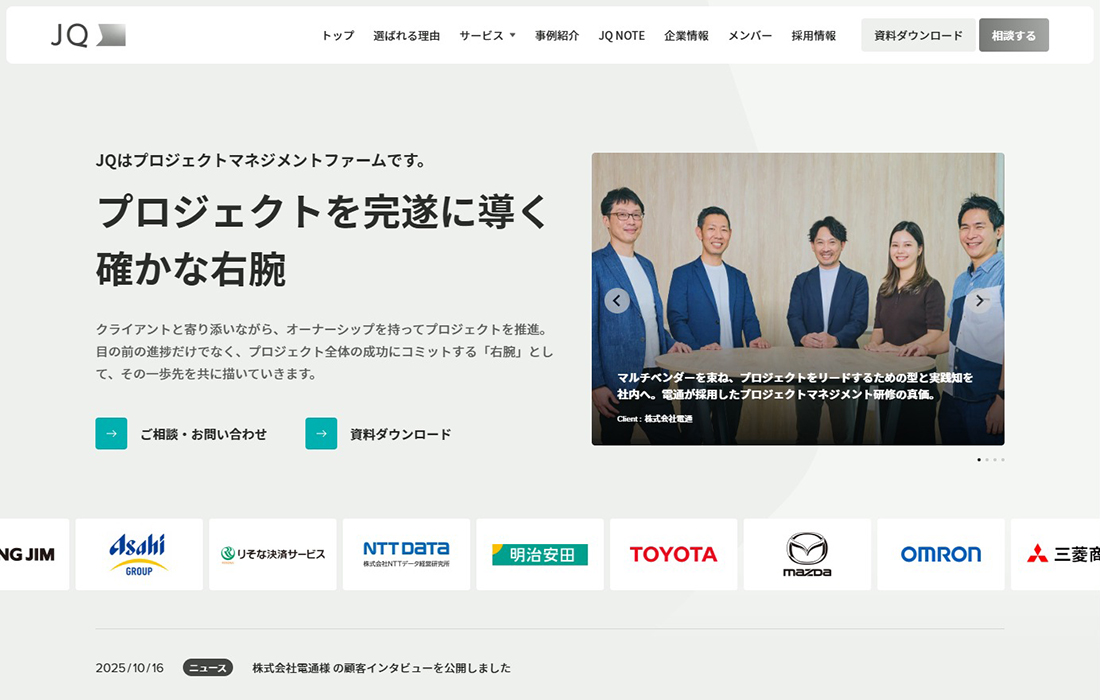Select the second carousel indicator dot
The height and width of the screenshot is (700, 1100).
(x=988, y=460)
